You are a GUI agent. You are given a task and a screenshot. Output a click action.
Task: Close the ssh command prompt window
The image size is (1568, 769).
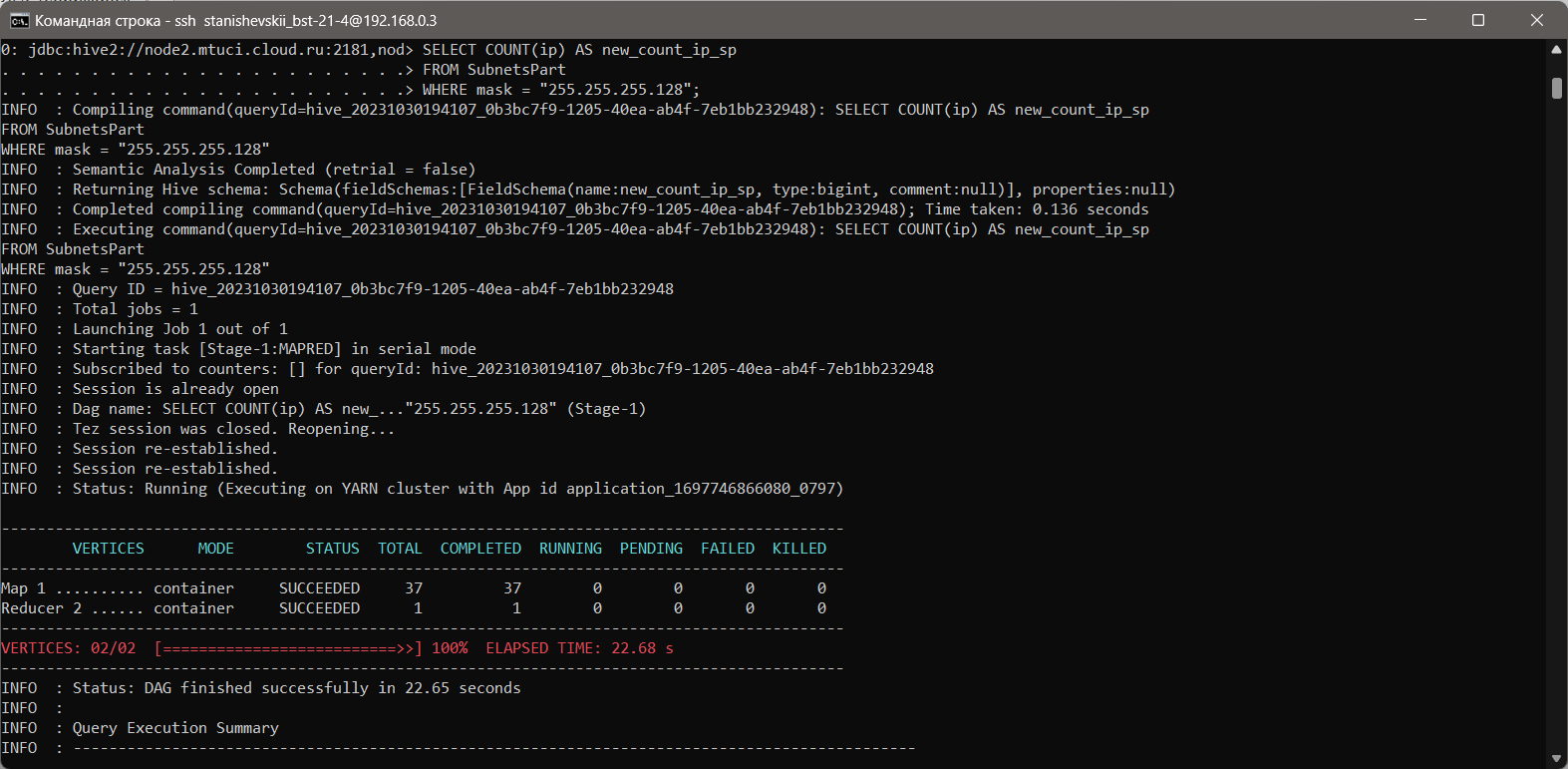(1536, 20)
